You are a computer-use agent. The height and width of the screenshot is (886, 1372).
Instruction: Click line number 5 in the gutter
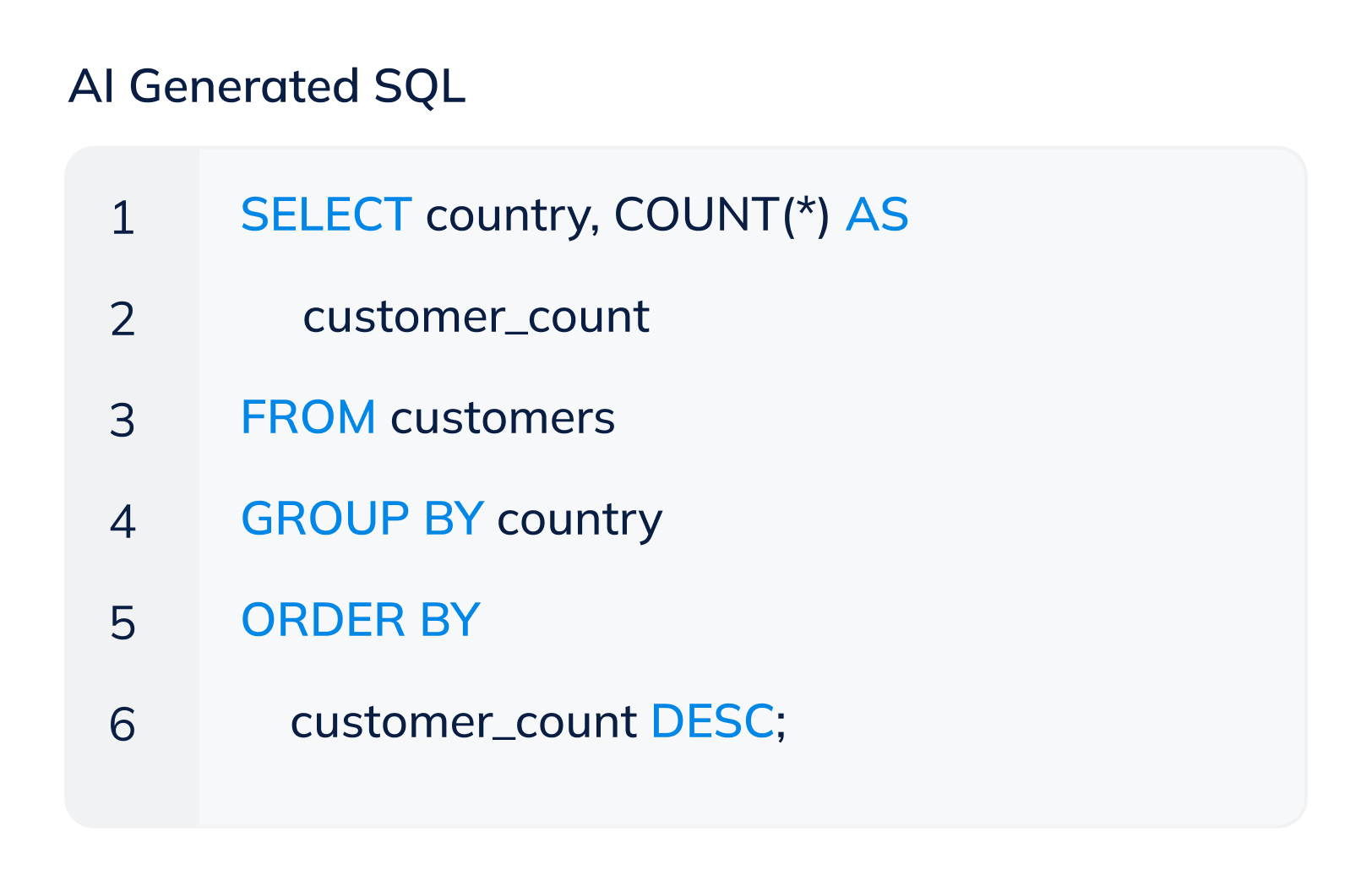(x=123, y=623)
